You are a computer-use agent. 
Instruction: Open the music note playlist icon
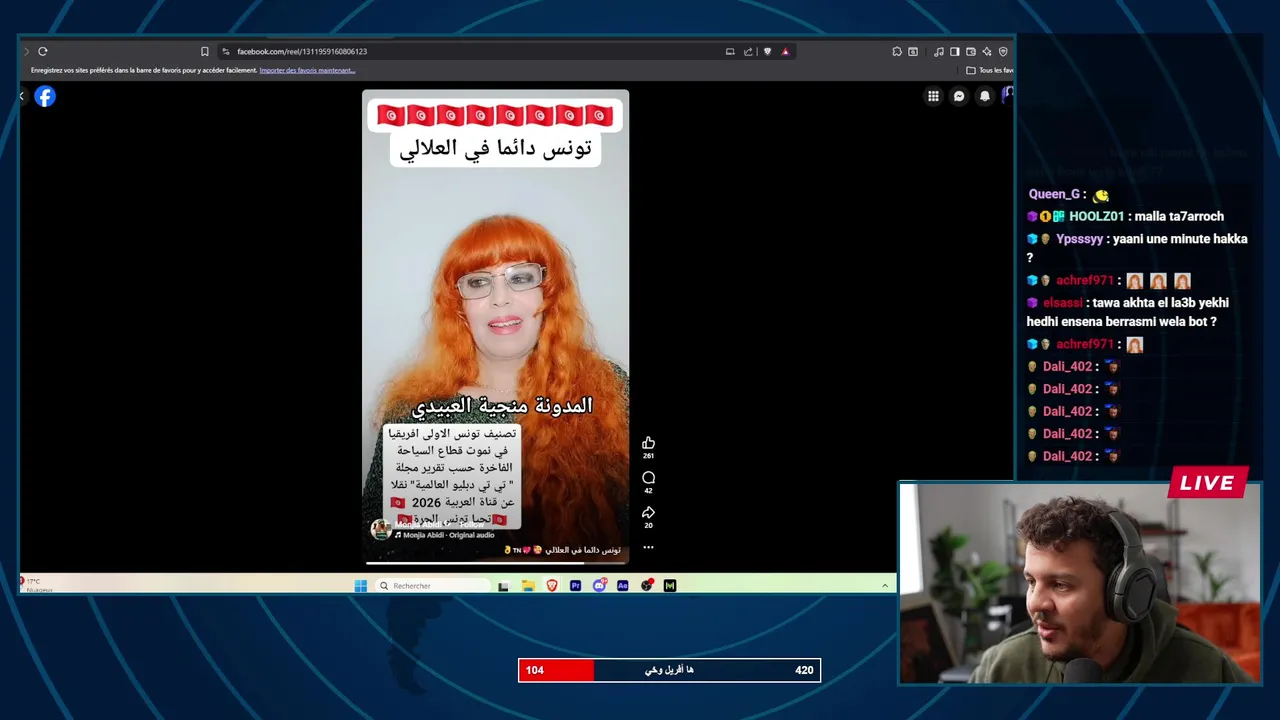[x=939, y=51]
